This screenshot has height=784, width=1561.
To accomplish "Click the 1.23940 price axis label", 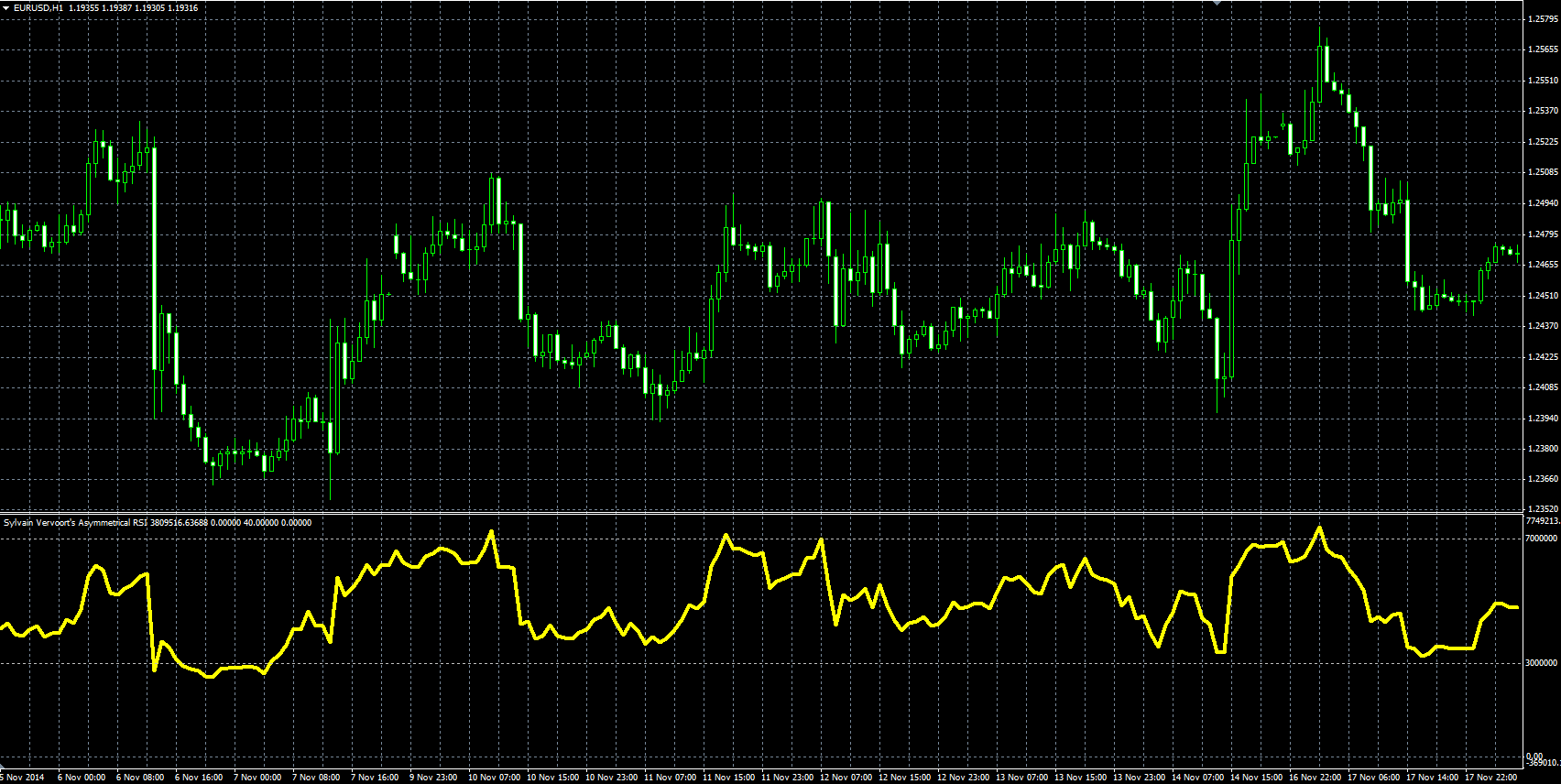I will [1544, 419].
